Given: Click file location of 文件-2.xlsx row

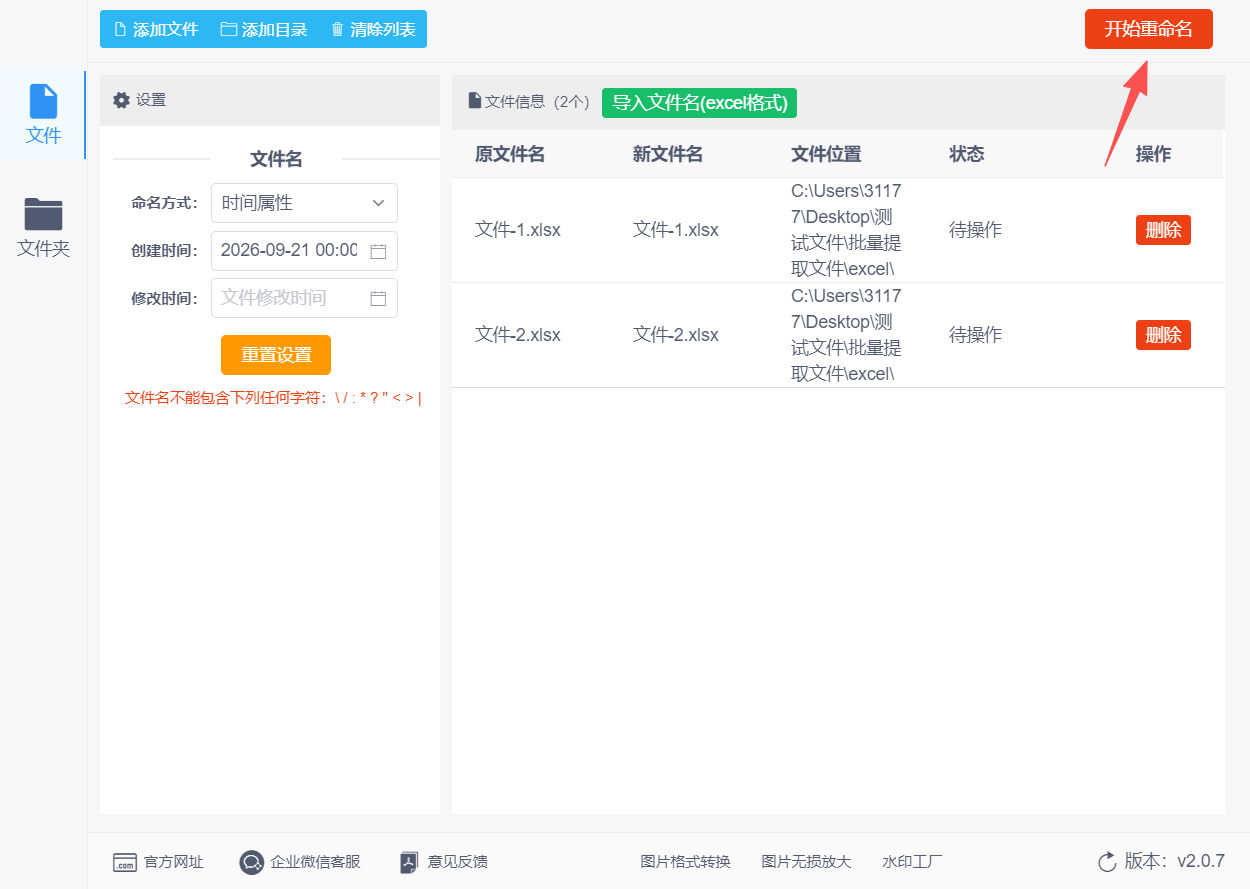Looking at the screenshot, I should [846, 335].
